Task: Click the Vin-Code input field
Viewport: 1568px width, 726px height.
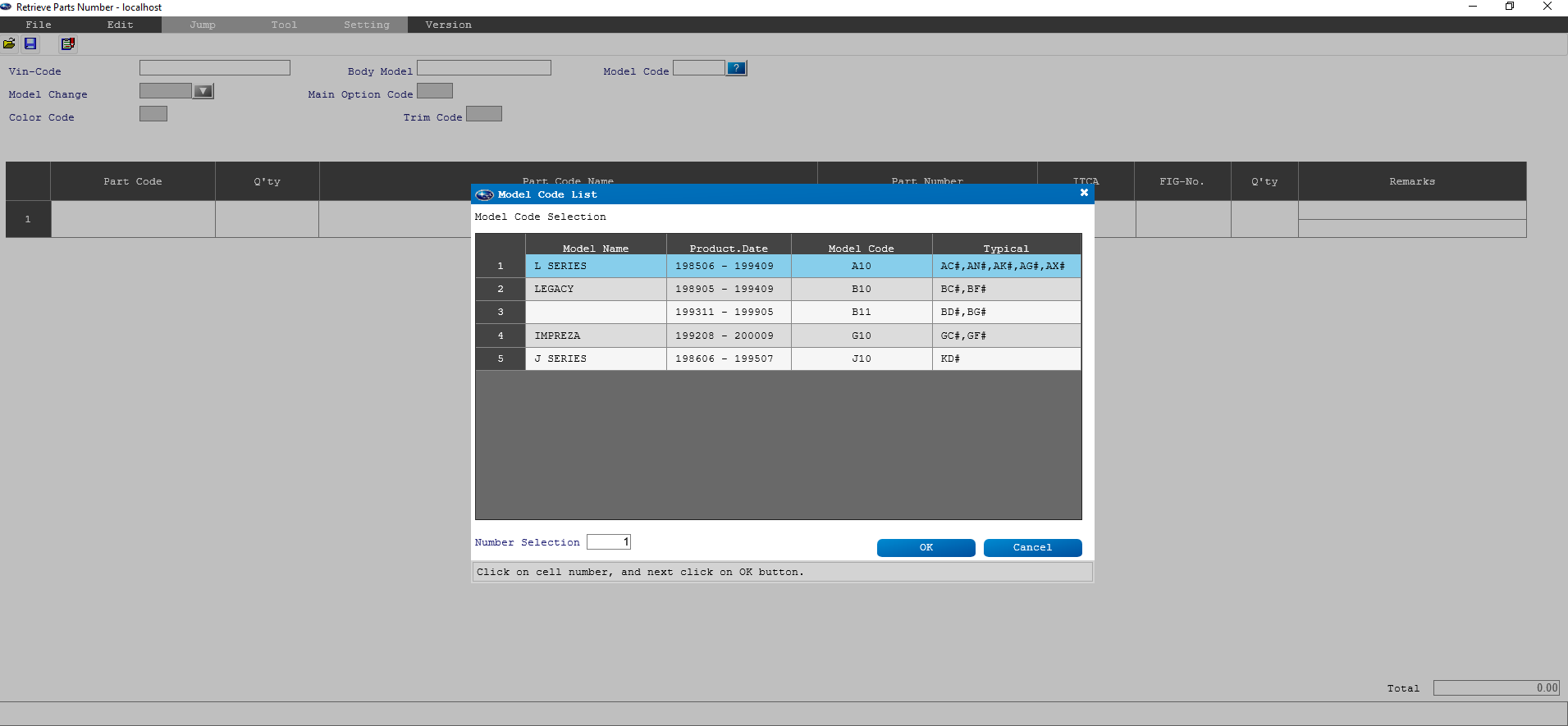Action: pos(215,68)
